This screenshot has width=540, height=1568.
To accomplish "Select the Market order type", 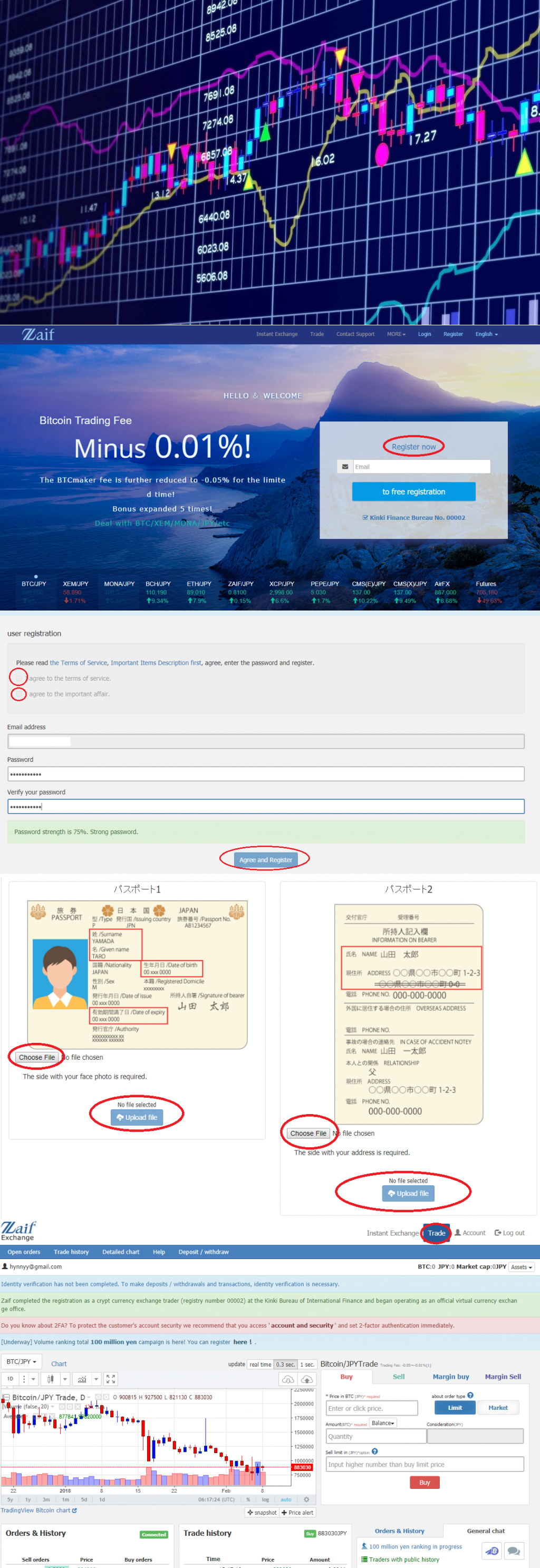I will point(497,1407).
